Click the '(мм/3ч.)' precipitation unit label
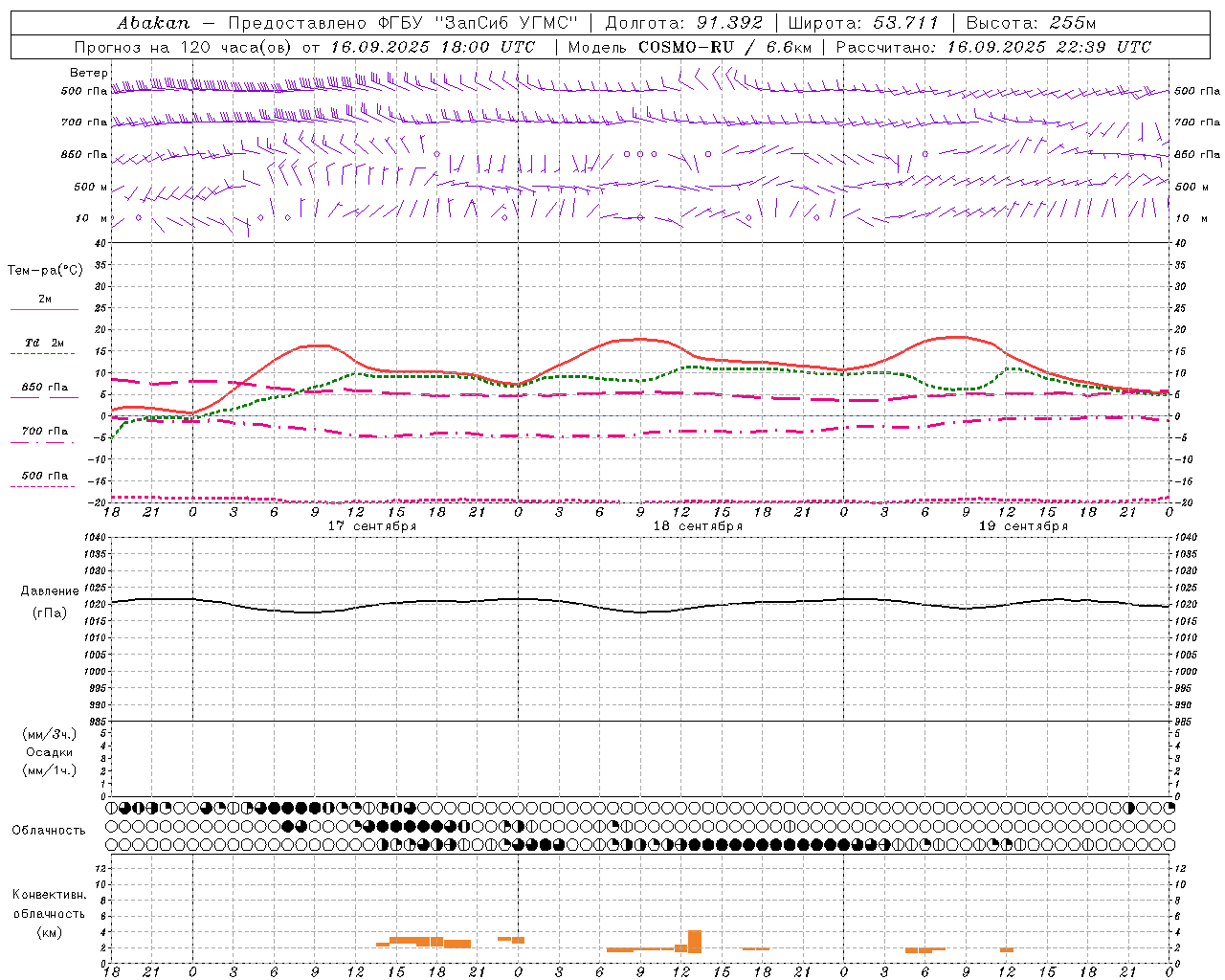The width and height of the screenshot is (1225, 980). point(49,734)
